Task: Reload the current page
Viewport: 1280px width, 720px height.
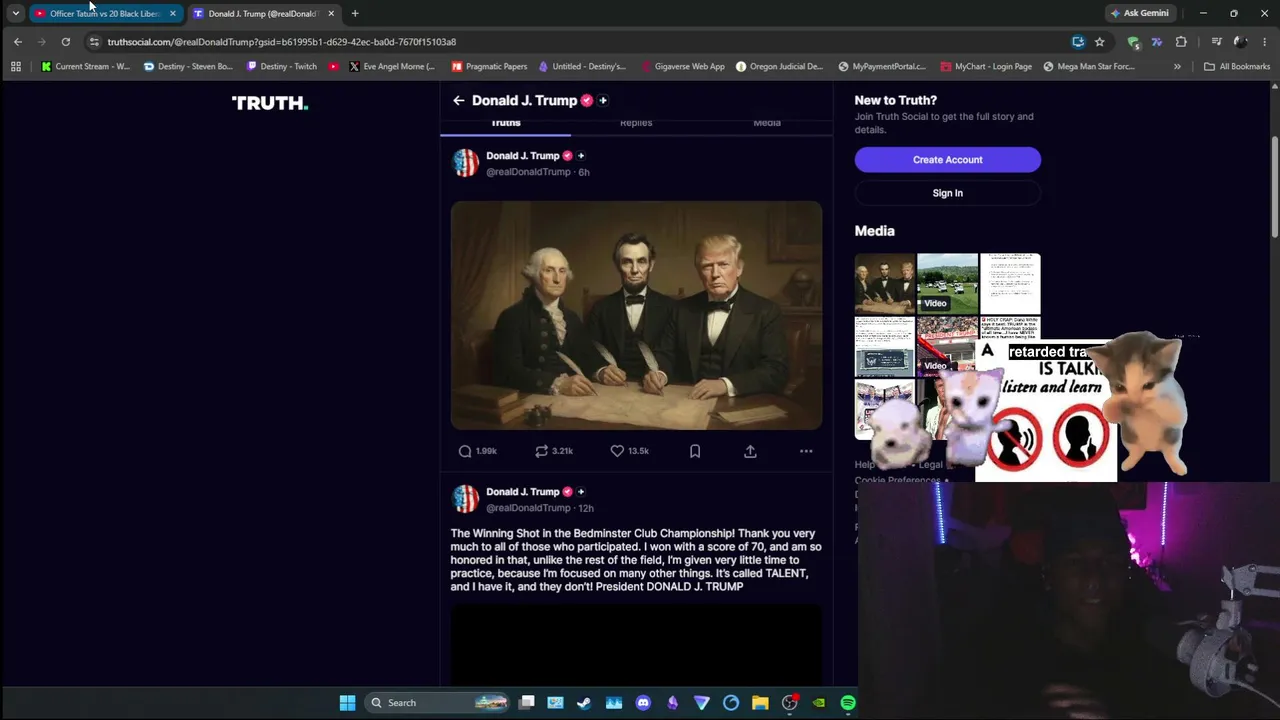Action: (x=66, y=42)
